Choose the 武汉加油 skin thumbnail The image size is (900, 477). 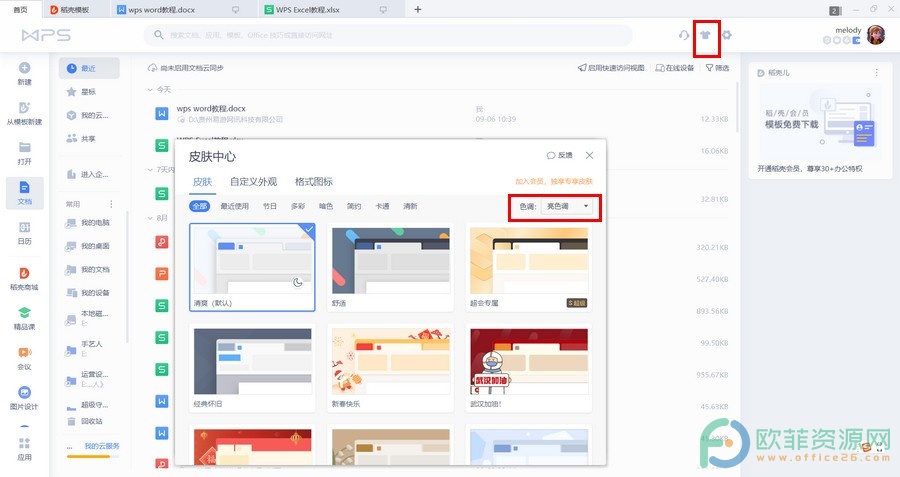(529, 368)
